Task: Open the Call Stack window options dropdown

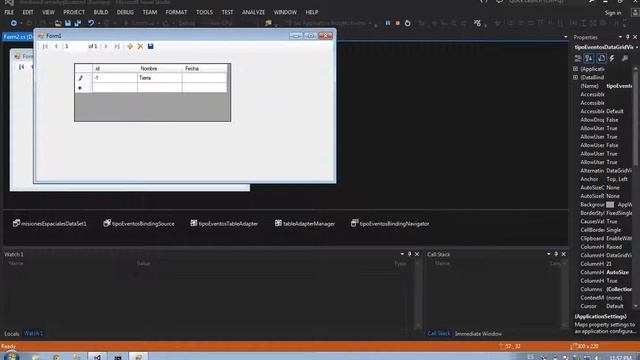Action: pyautogui.click(x=549, y=254)
